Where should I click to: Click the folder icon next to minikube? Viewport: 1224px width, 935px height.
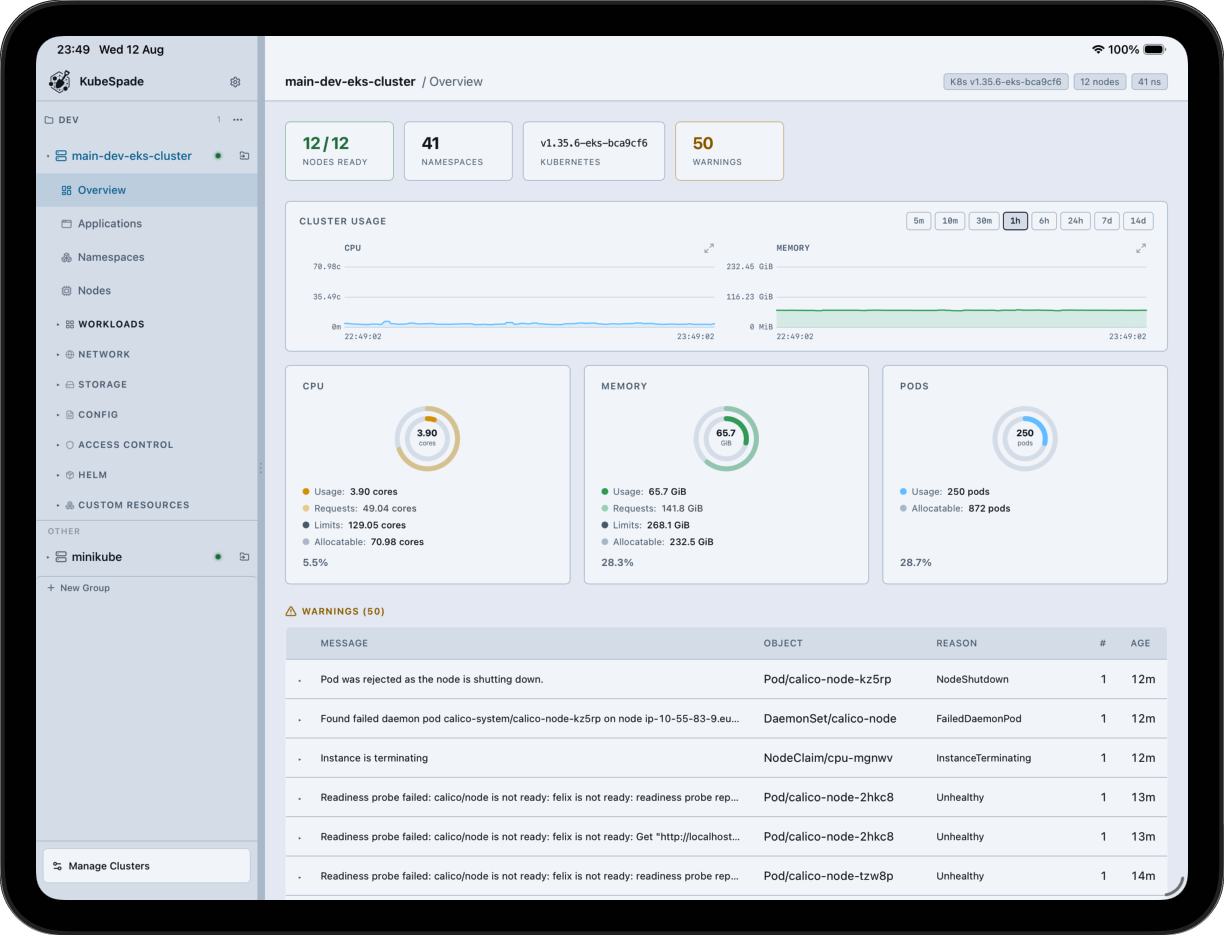(244, 557)
